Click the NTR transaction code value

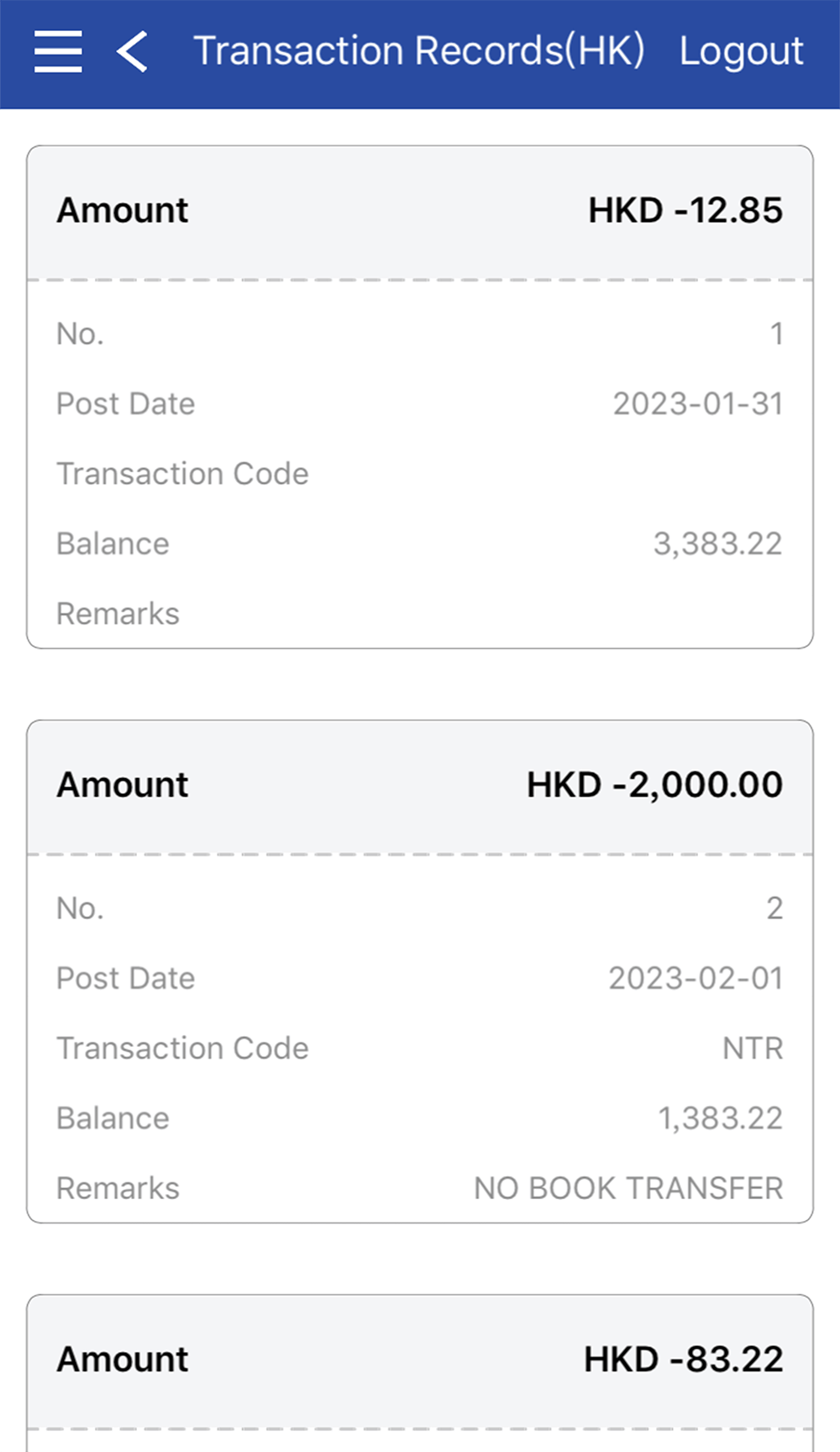tap(753, 1049)
